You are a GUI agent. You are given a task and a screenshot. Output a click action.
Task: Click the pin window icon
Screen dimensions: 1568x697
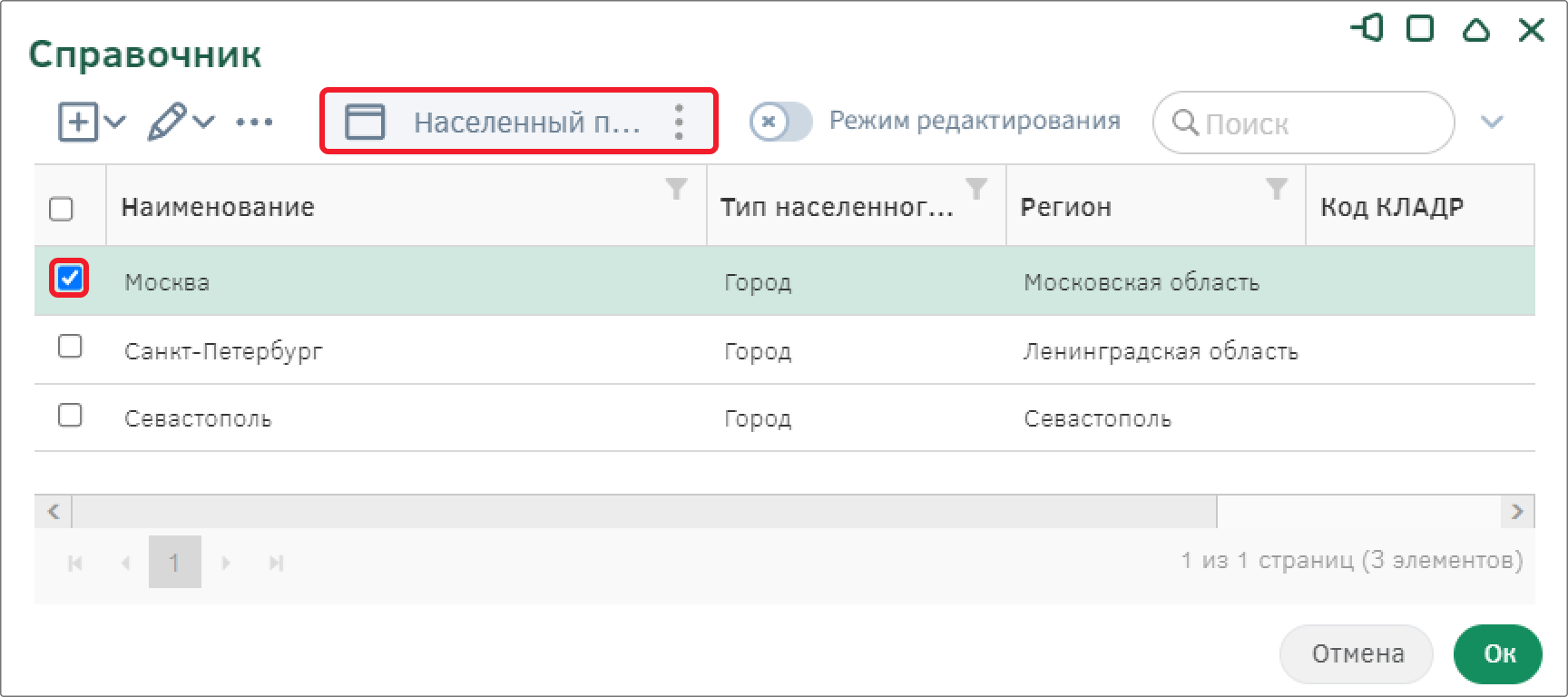click(1367, 29)
